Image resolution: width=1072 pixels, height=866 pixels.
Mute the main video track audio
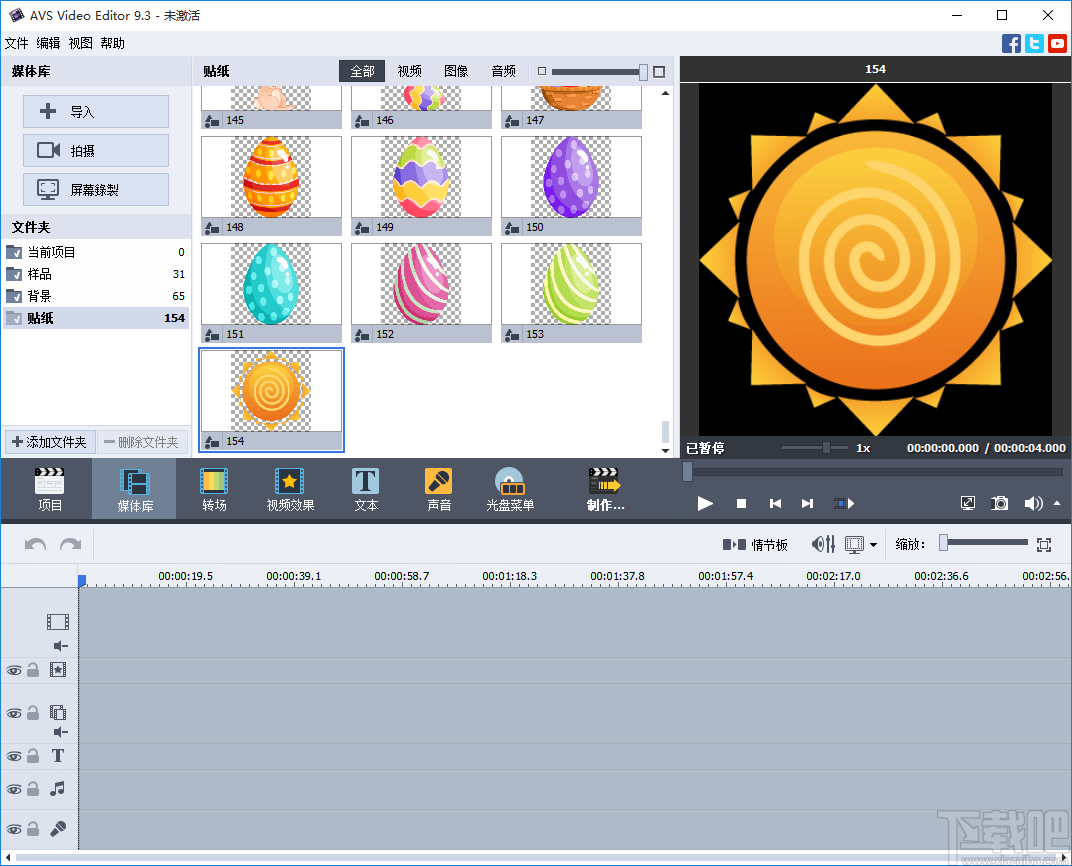pos(61,646)
